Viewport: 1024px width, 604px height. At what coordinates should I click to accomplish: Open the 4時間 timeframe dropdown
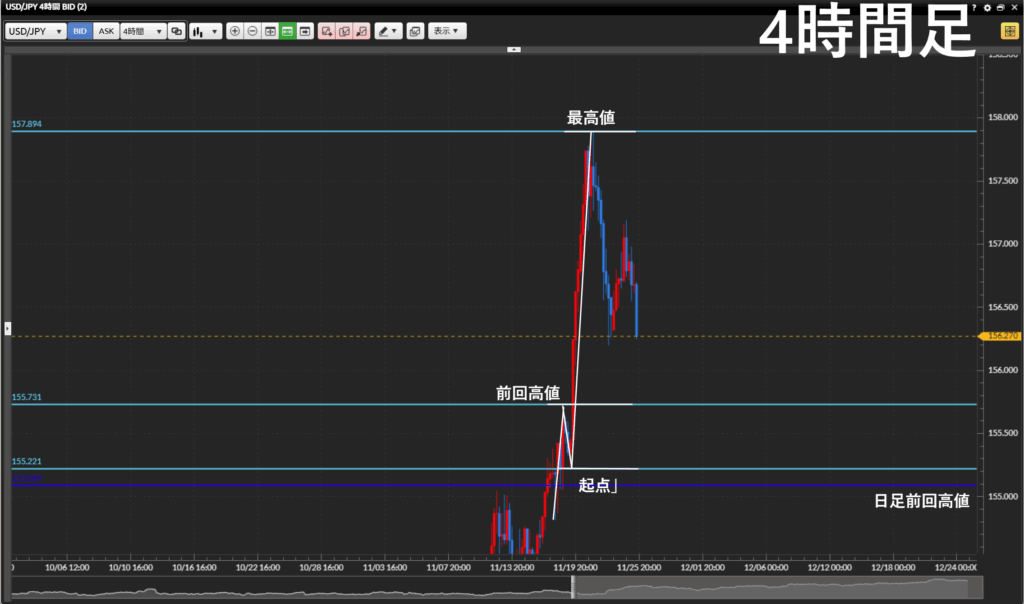(x=142, y=31)
